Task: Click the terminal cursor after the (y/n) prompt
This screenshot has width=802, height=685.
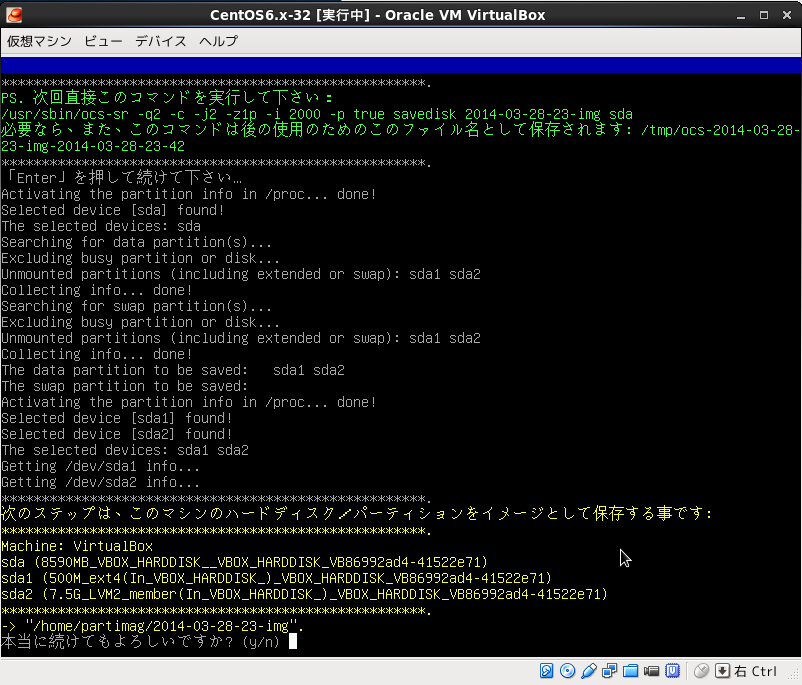Action: click(293, 641)
